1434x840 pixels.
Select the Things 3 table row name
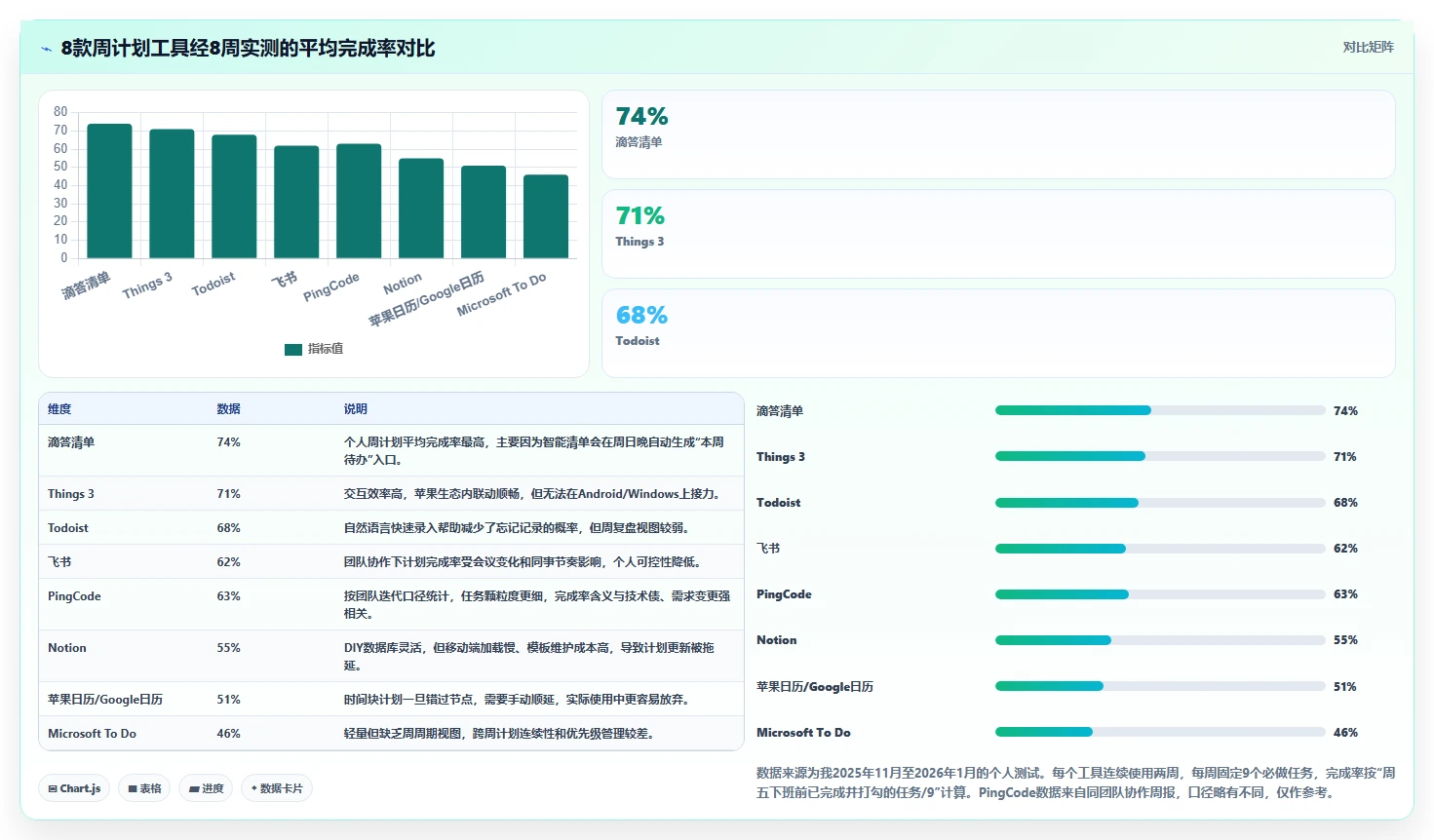[x=71, y=494]
